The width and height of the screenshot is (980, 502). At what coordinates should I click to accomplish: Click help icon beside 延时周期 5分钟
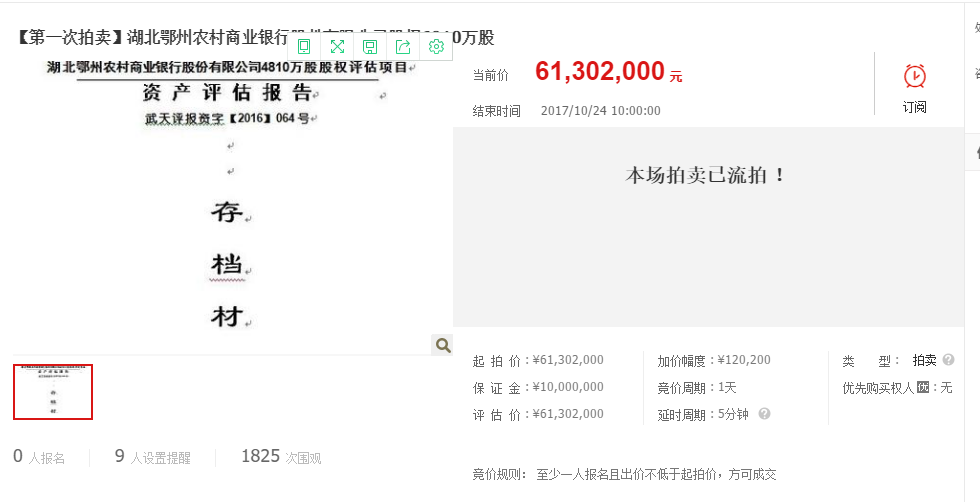click(764, 414)
